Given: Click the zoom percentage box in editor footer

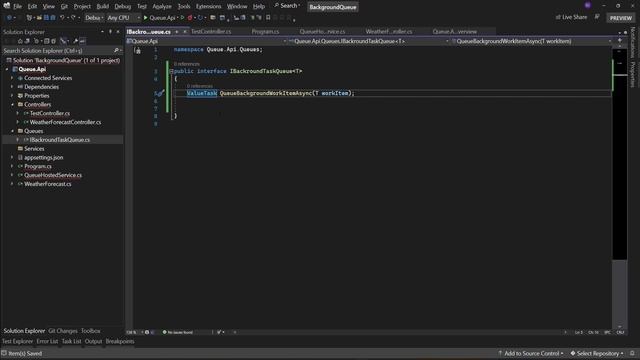Looking at the screenshot, I should tap(133, 332).
